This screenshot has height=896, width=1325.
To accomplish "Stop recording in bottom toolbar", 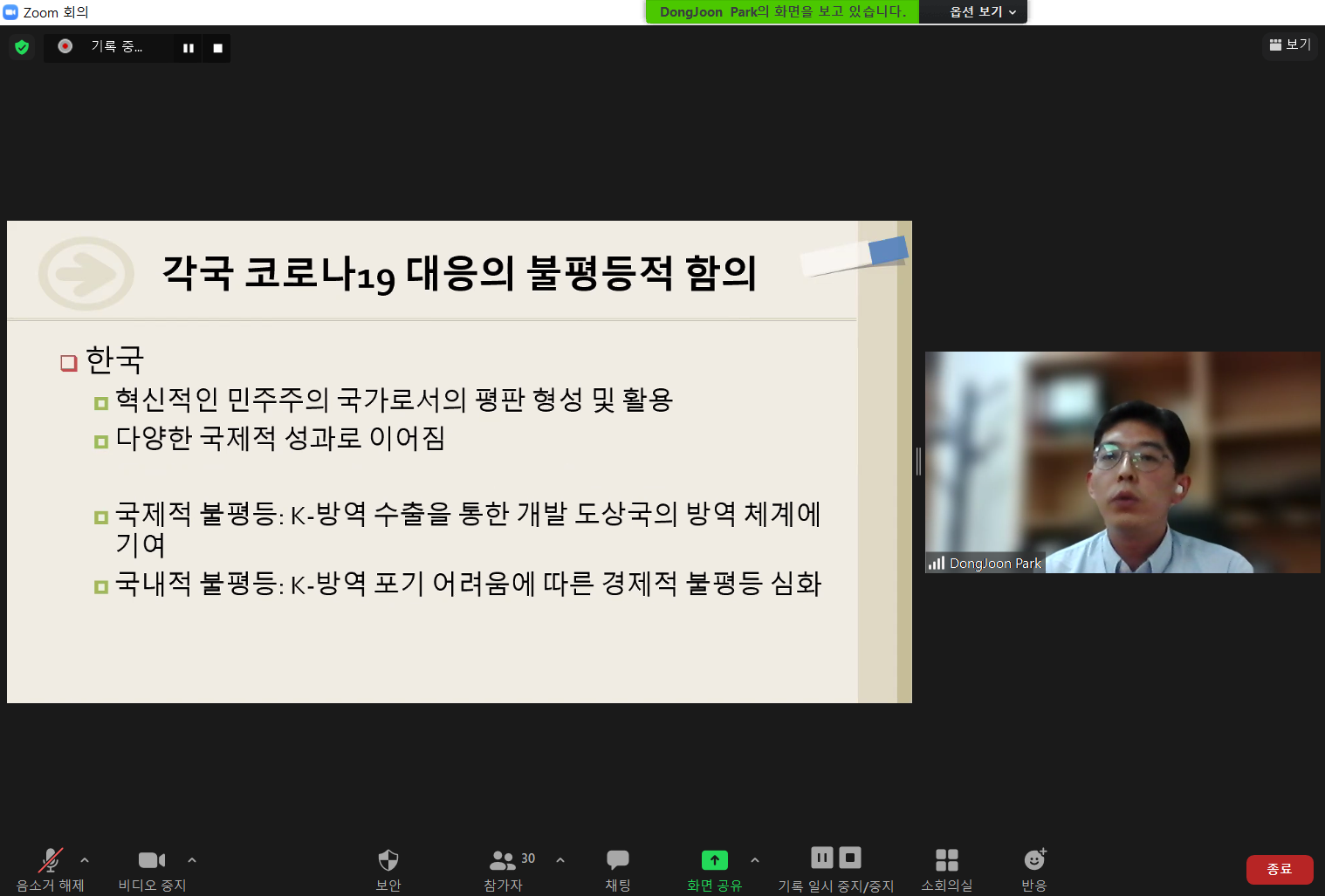I will coord(850,858).
